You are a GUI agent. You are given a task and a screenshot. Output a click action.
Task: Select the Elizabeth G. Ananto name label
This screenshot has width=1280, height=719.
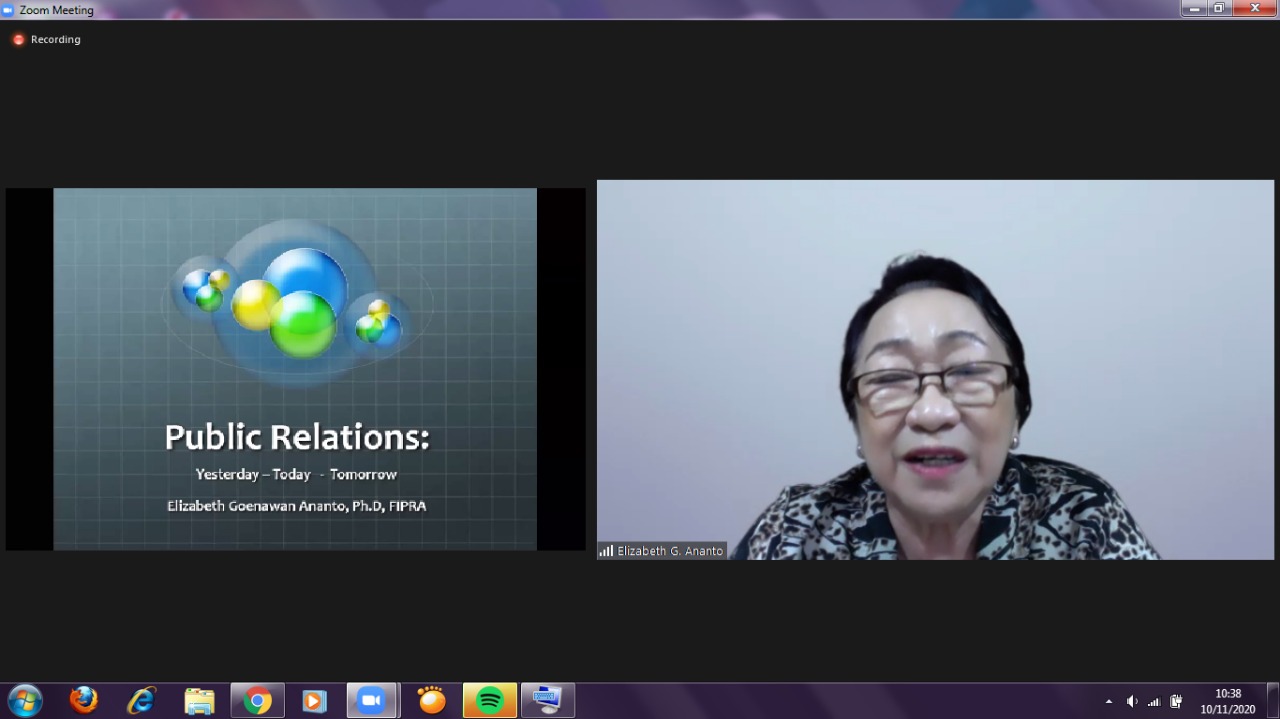pos(669,551)
